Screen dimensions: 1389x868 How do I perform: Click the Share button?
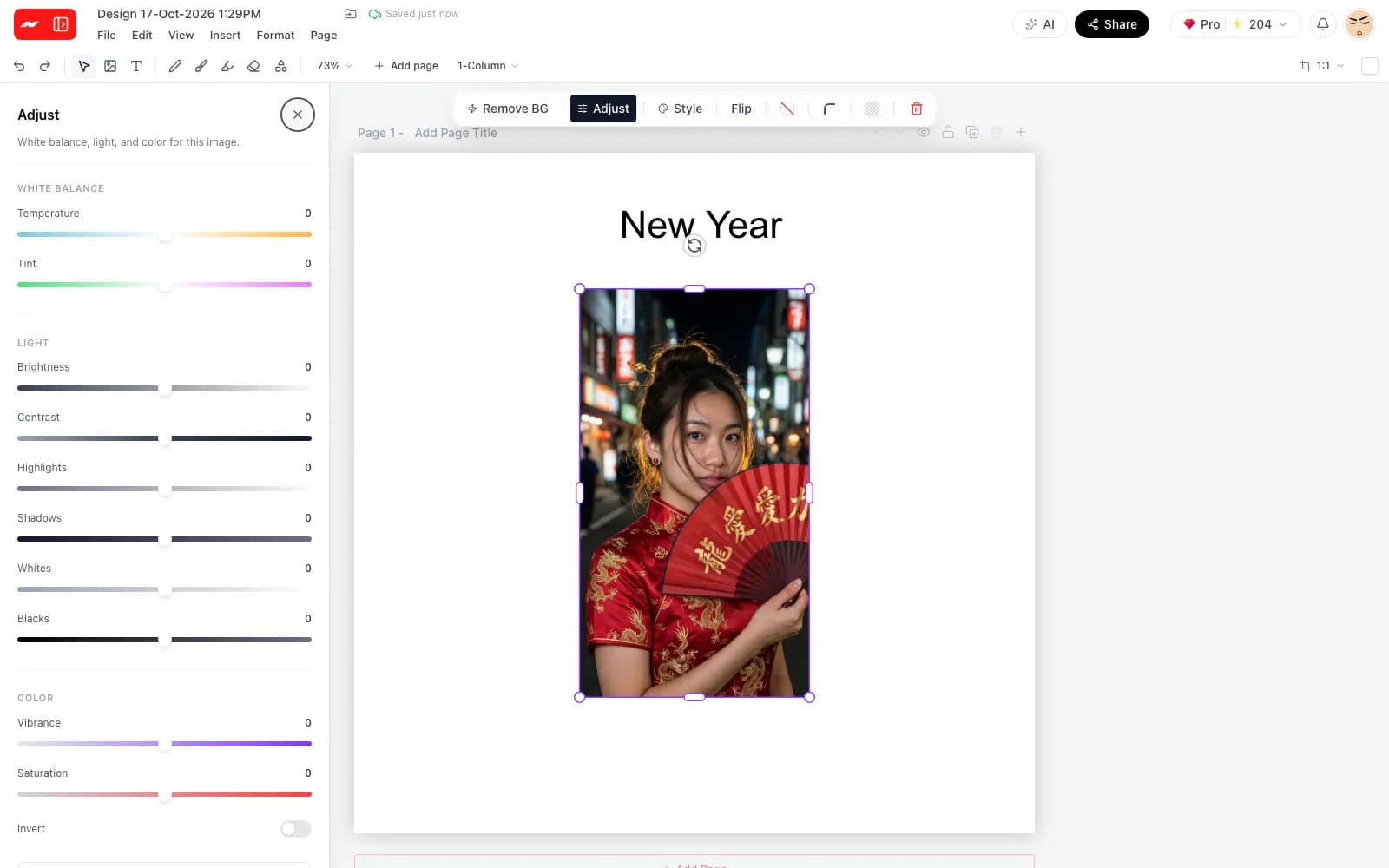(x=1112, y=24)
